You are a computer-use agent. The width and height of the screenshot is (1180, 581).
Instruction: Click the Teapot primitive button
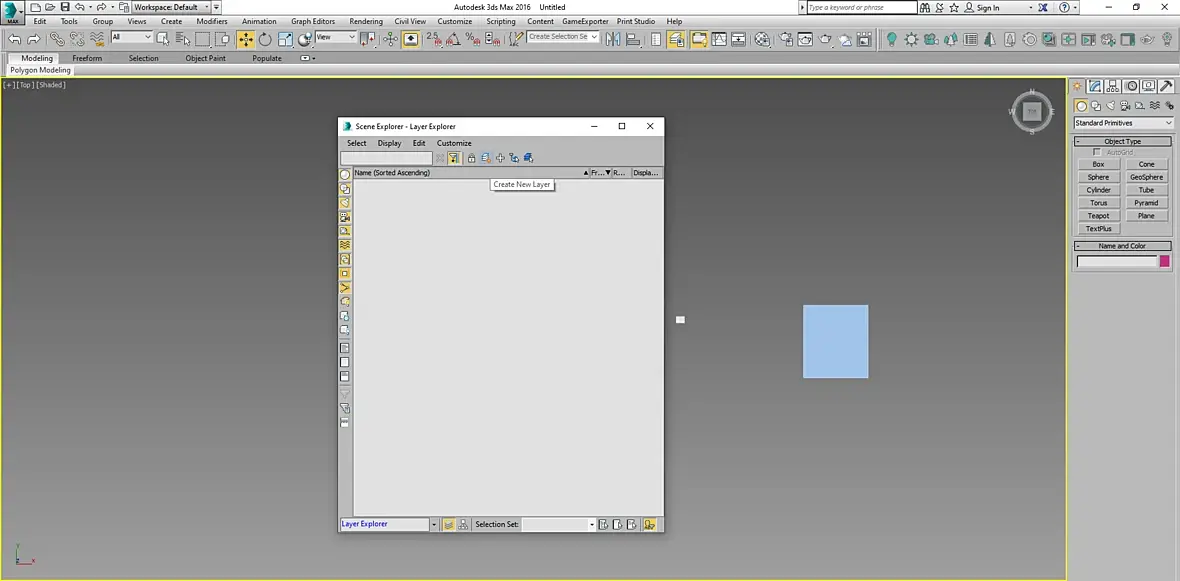click(x=1098, y=216)
